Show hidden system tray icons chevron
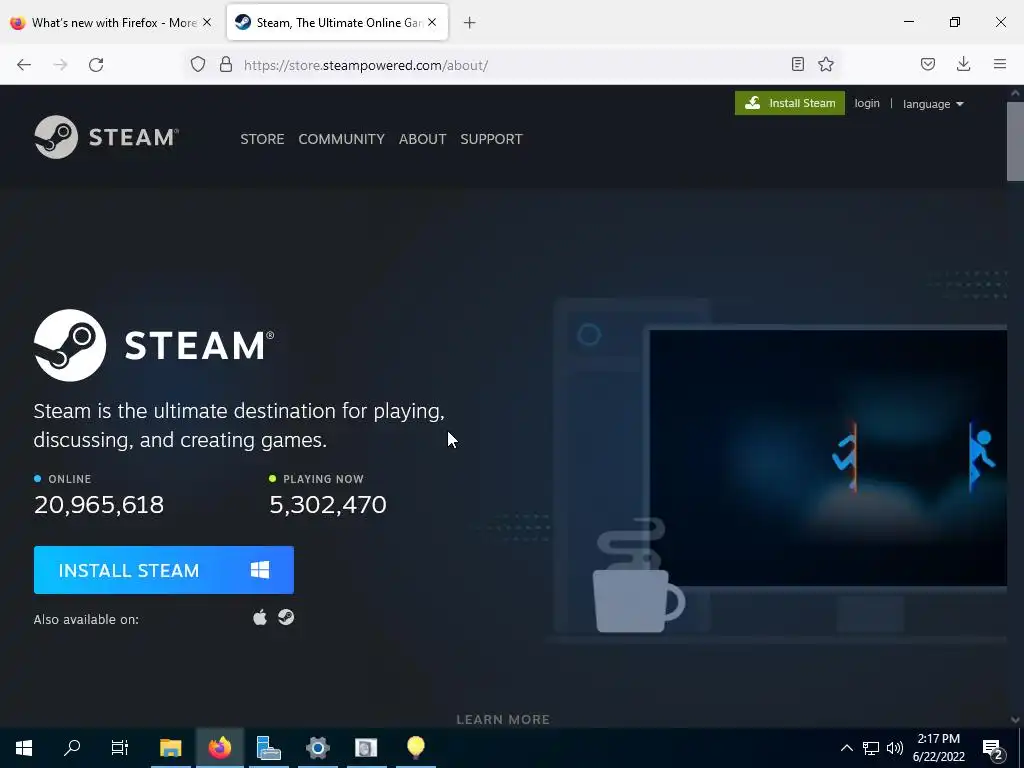1024x768 pixels. pyautogui.click(x=846, y=748)
